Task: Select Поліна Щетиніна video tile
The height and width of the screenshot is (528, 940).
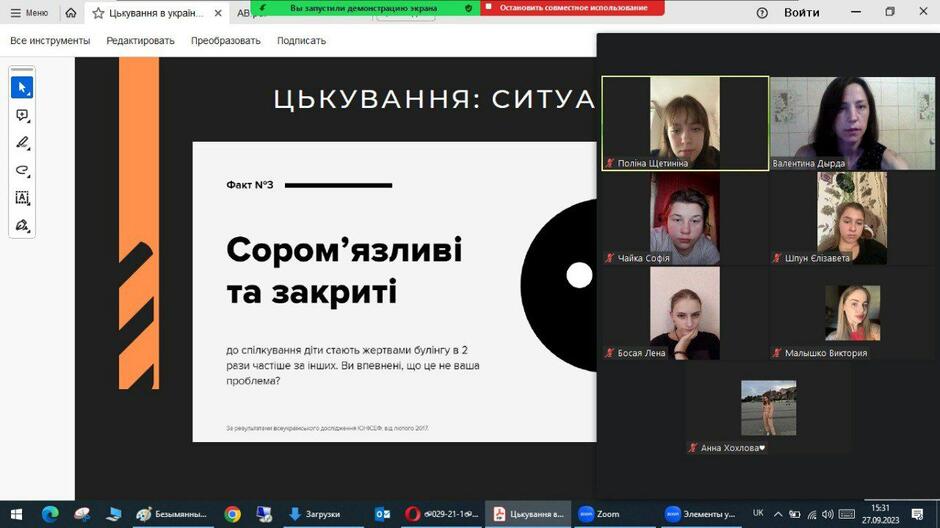Action: 685,123
